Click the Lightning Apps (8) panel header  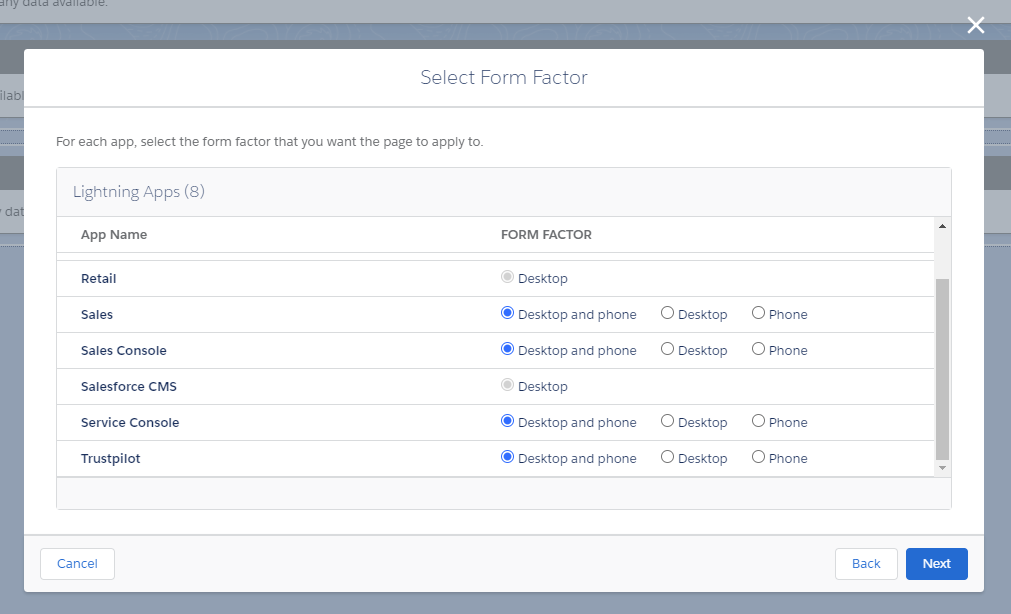click(139, 191)
